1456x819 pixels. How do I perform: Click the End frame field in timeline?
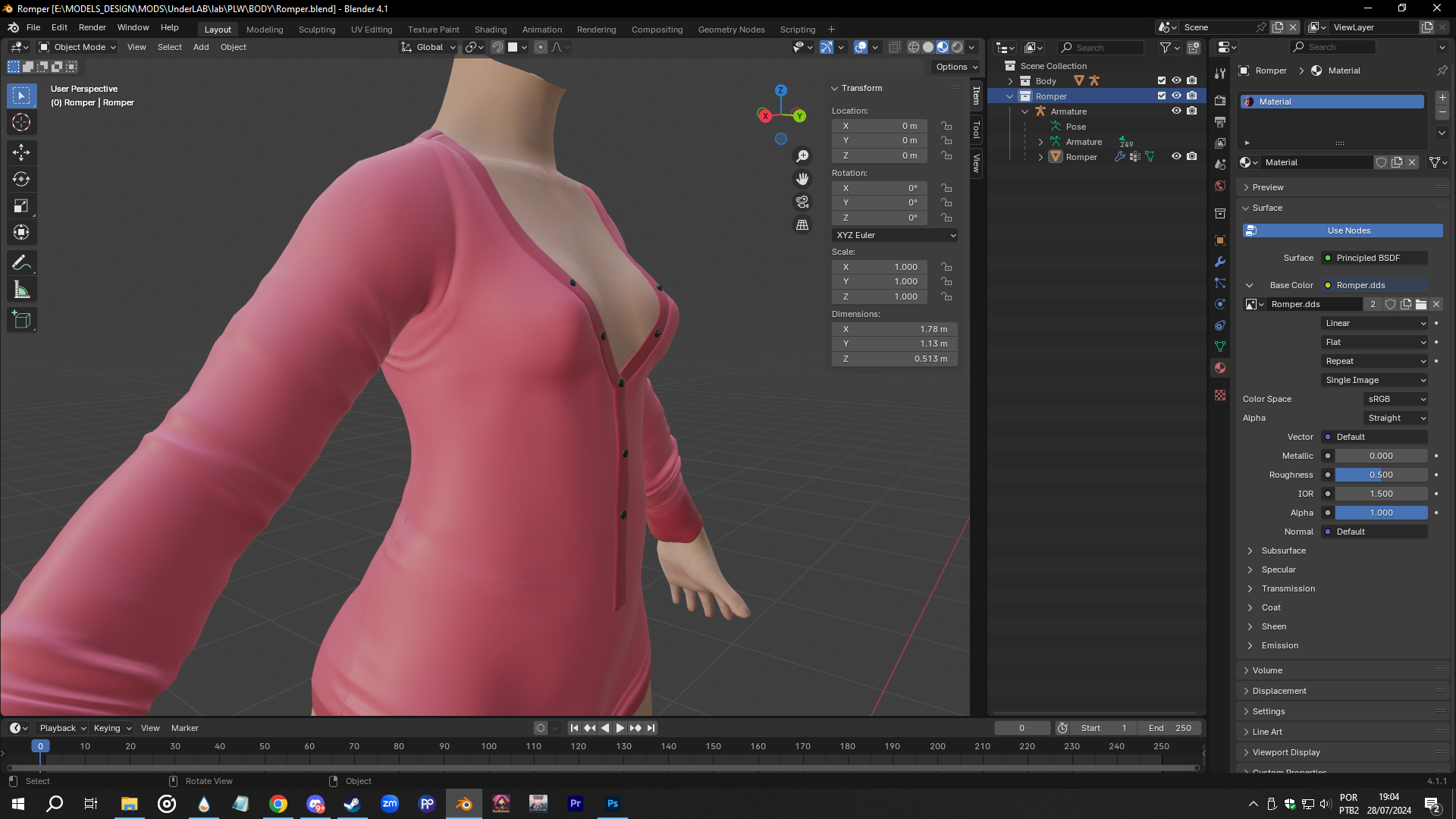click(x=1169, y=727)
